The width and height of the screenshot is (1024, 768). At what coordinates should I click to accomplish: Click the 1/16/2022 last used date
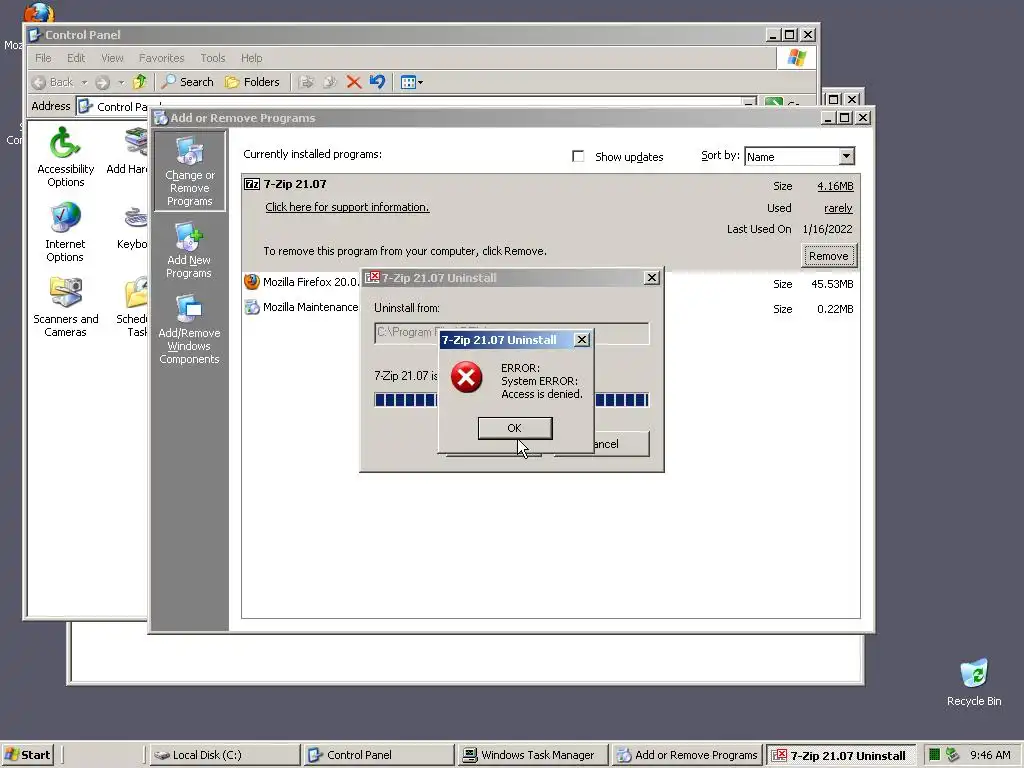click(x=827, y=229)
